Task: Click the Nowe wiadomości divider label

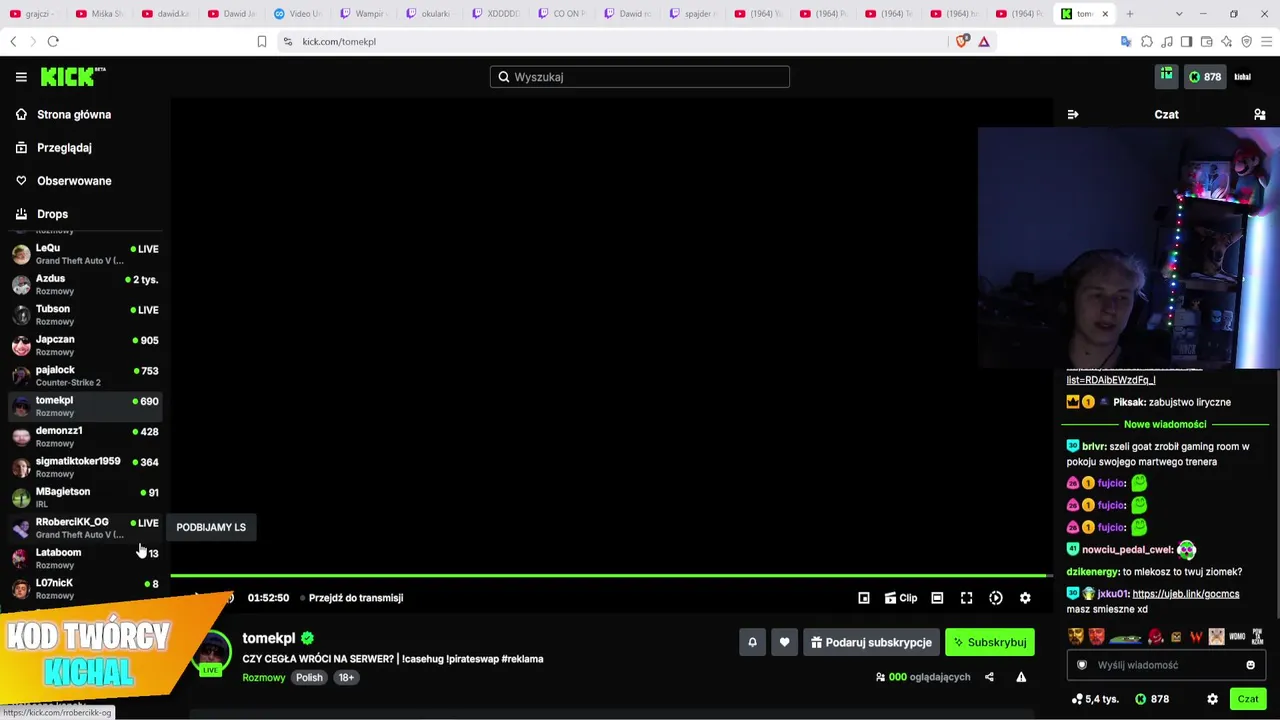Action: point(1165,424)
